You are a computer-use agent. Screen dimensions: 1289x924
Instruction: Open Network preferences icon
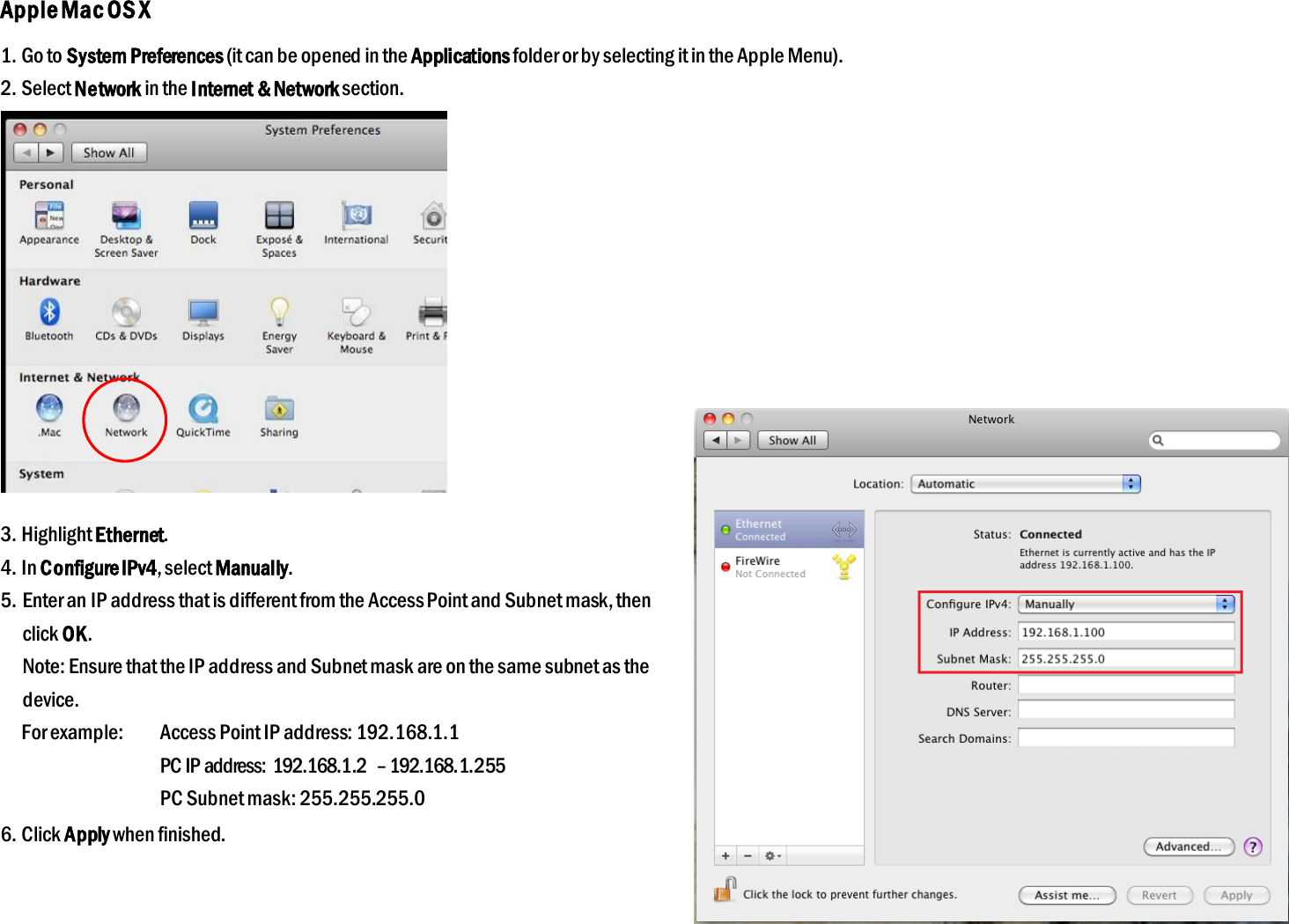pyautogui.click(x=126, y=408)
